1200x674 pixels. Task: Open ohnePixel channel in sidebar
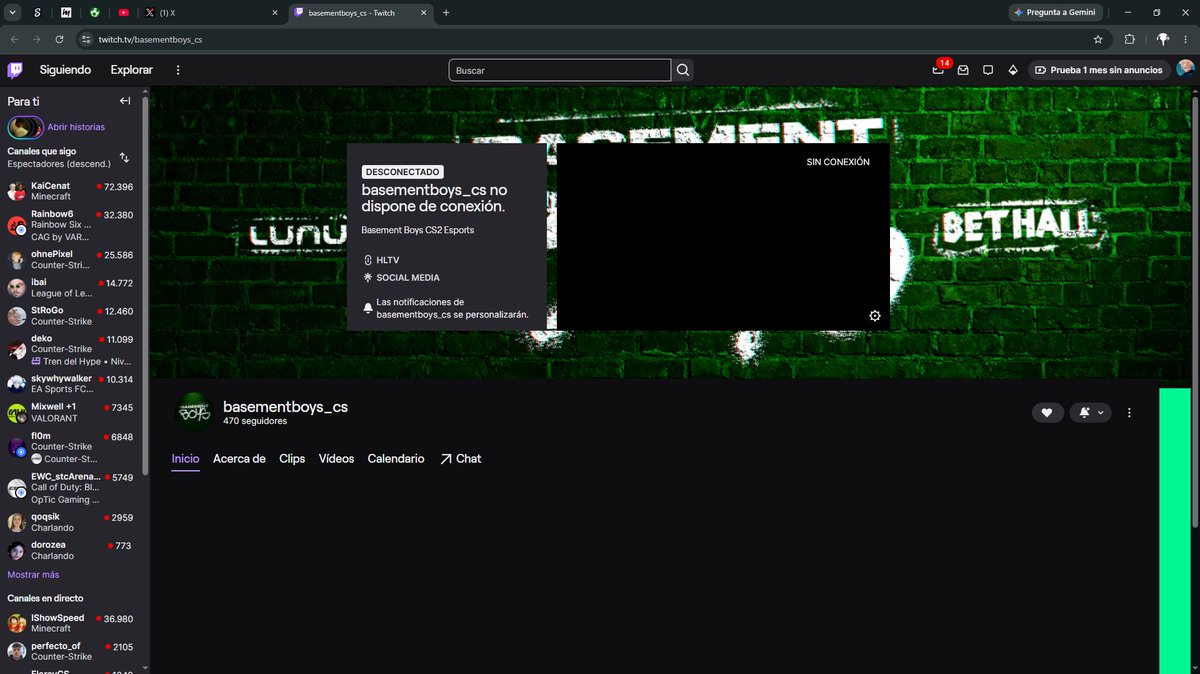pos(73,260)
